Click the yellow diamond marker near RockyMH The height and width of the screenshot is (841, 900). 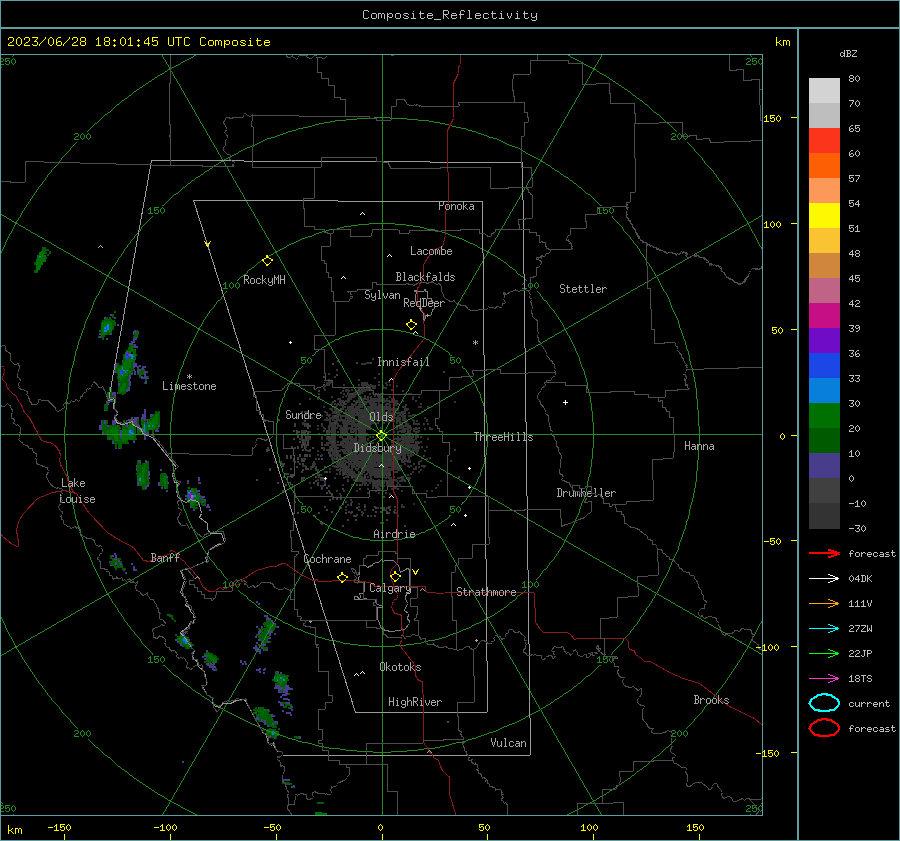coord(267,261)
